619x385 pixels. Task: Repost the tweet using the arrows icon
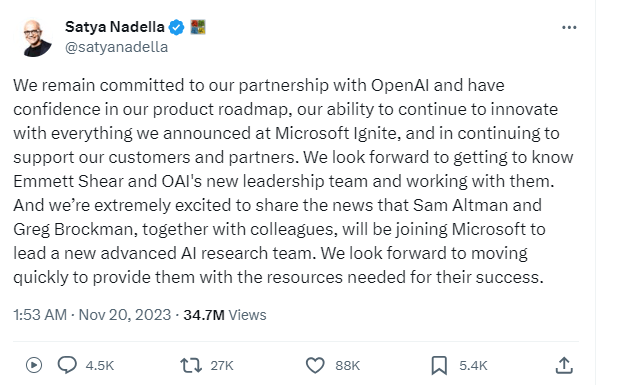pos(191,365)
